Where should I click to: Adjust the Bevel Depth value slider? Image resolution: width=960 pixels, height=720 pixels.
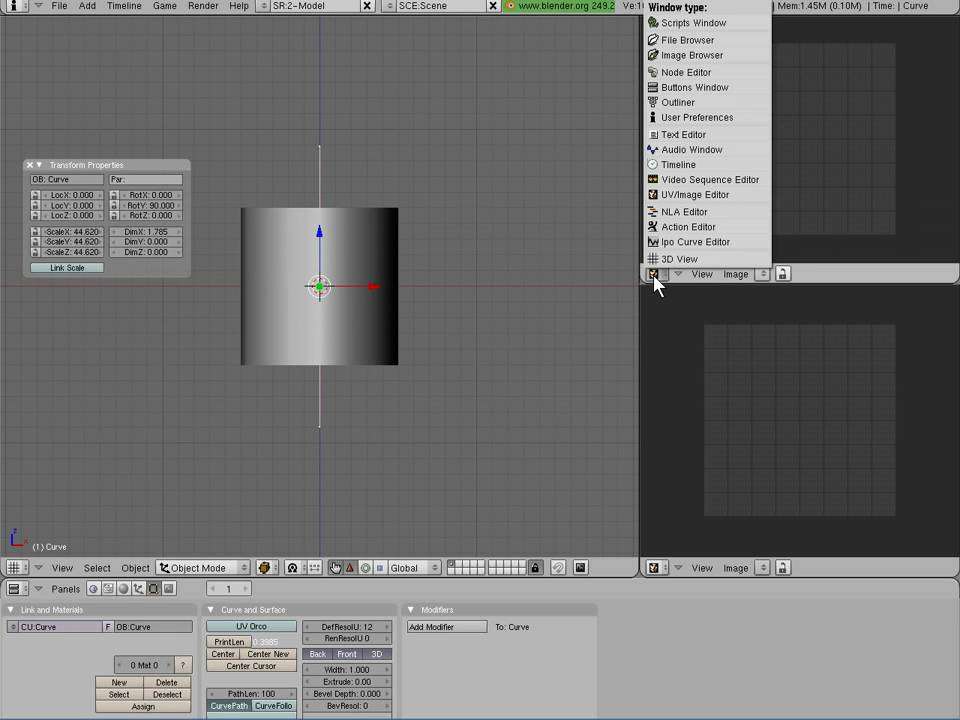[347, 694]
